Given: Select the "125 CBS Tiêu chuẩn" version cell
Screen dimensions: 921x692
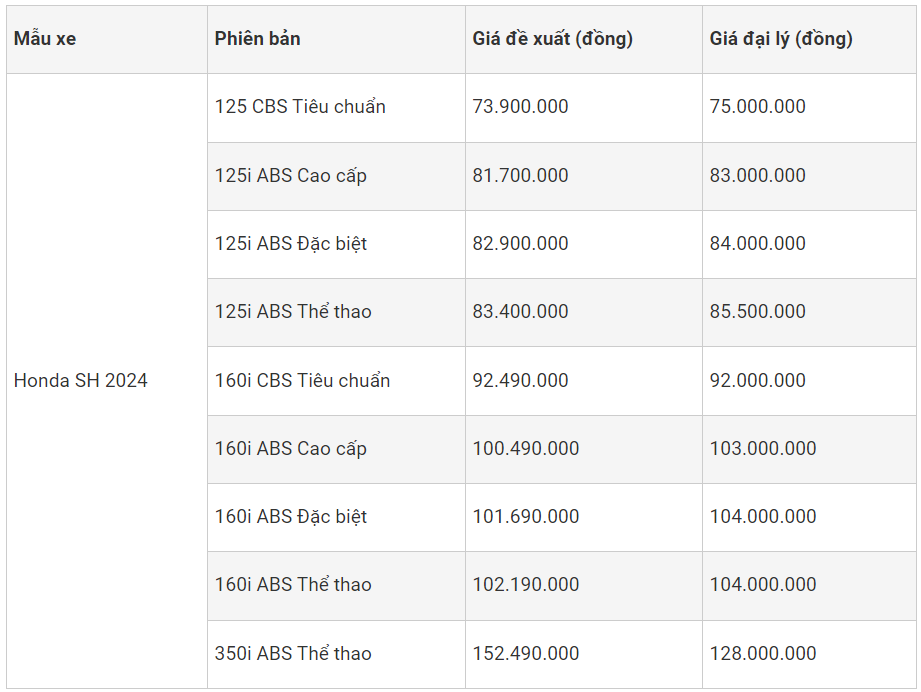Looking at the screenshot, I should pos(300,106).
